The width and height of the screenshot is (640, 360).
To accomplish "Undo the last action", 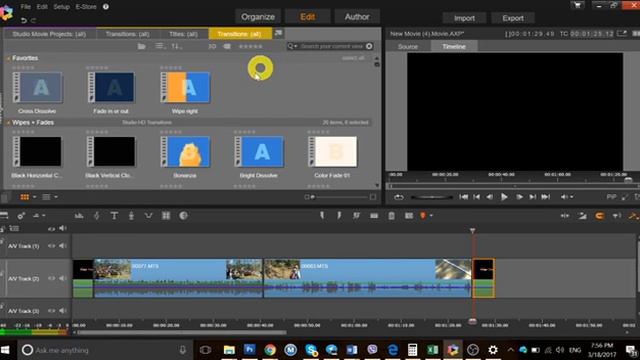I will pyautogui.click(x=24, y=20).
